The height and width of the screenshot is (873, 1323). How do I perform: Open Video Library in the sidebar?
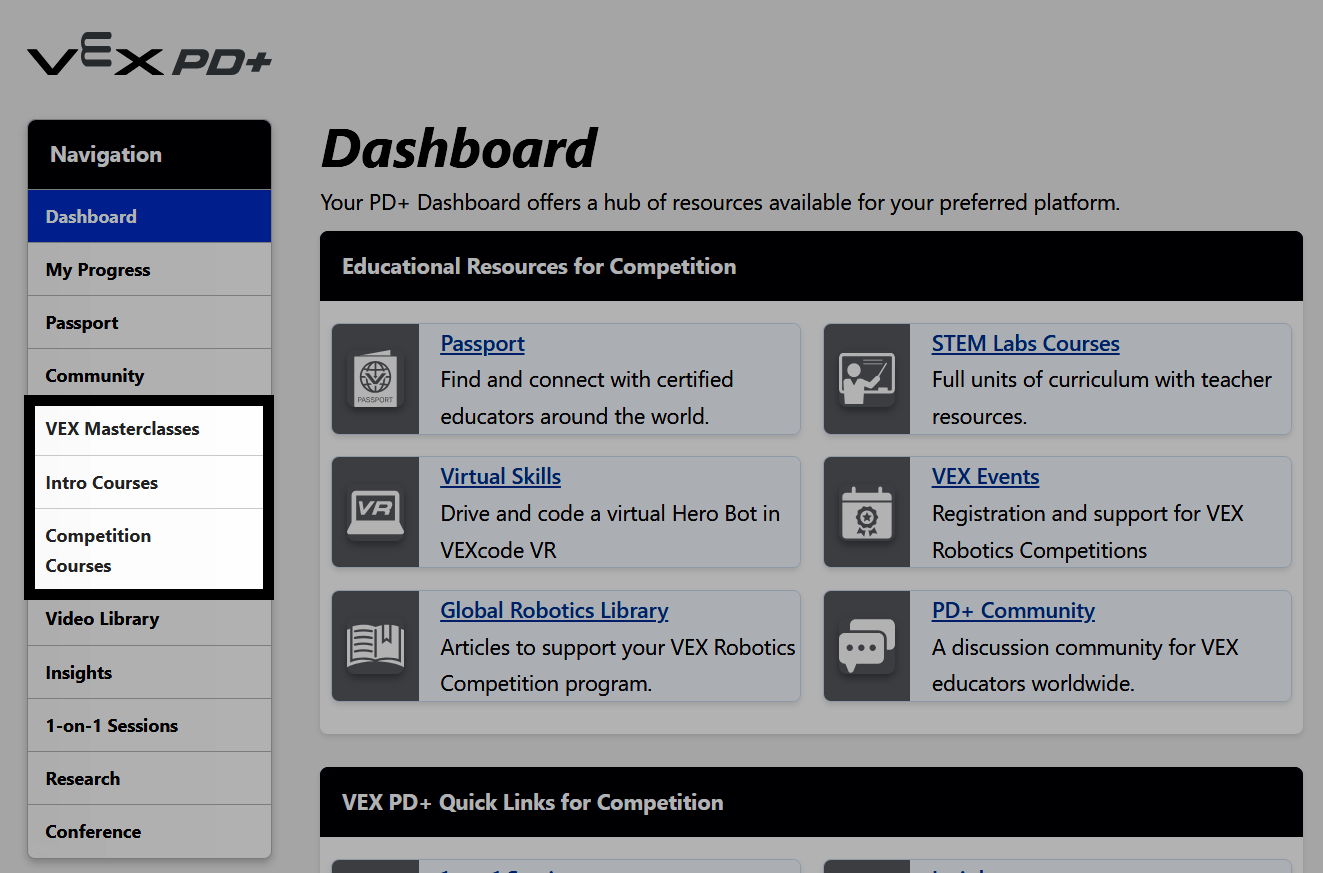[149, 619]
